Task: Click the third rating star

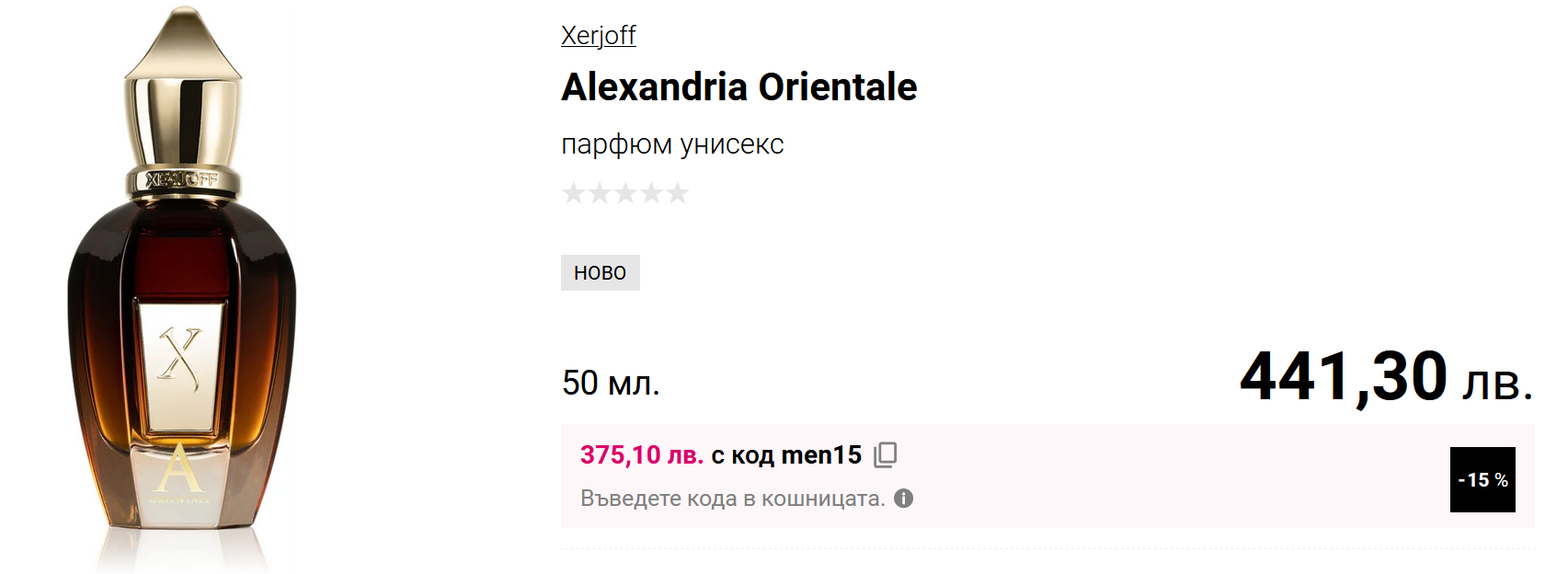Action: pyautogui.click(x=625, y=193)
